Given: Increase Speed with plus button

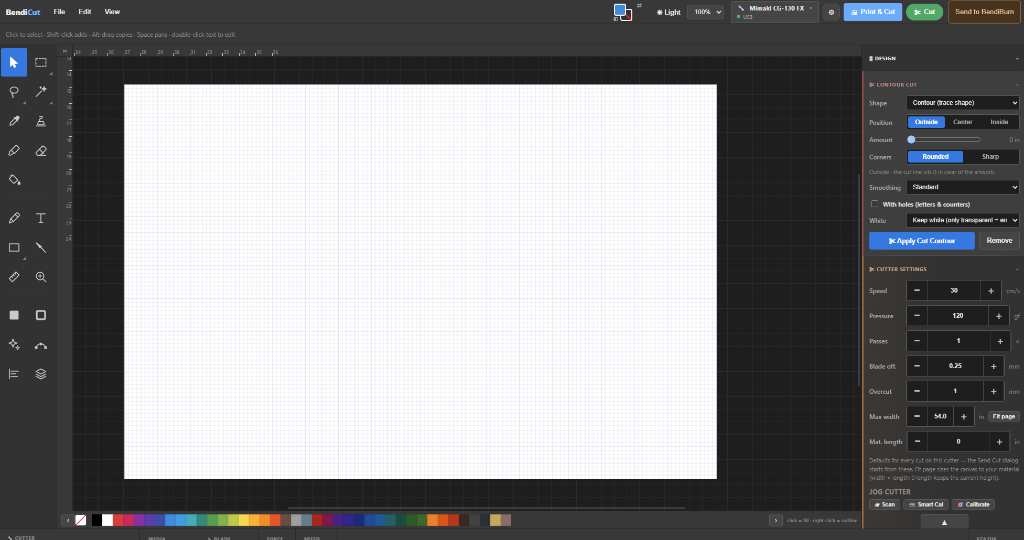Looking at the screenshot, I should tap(991, 291).
